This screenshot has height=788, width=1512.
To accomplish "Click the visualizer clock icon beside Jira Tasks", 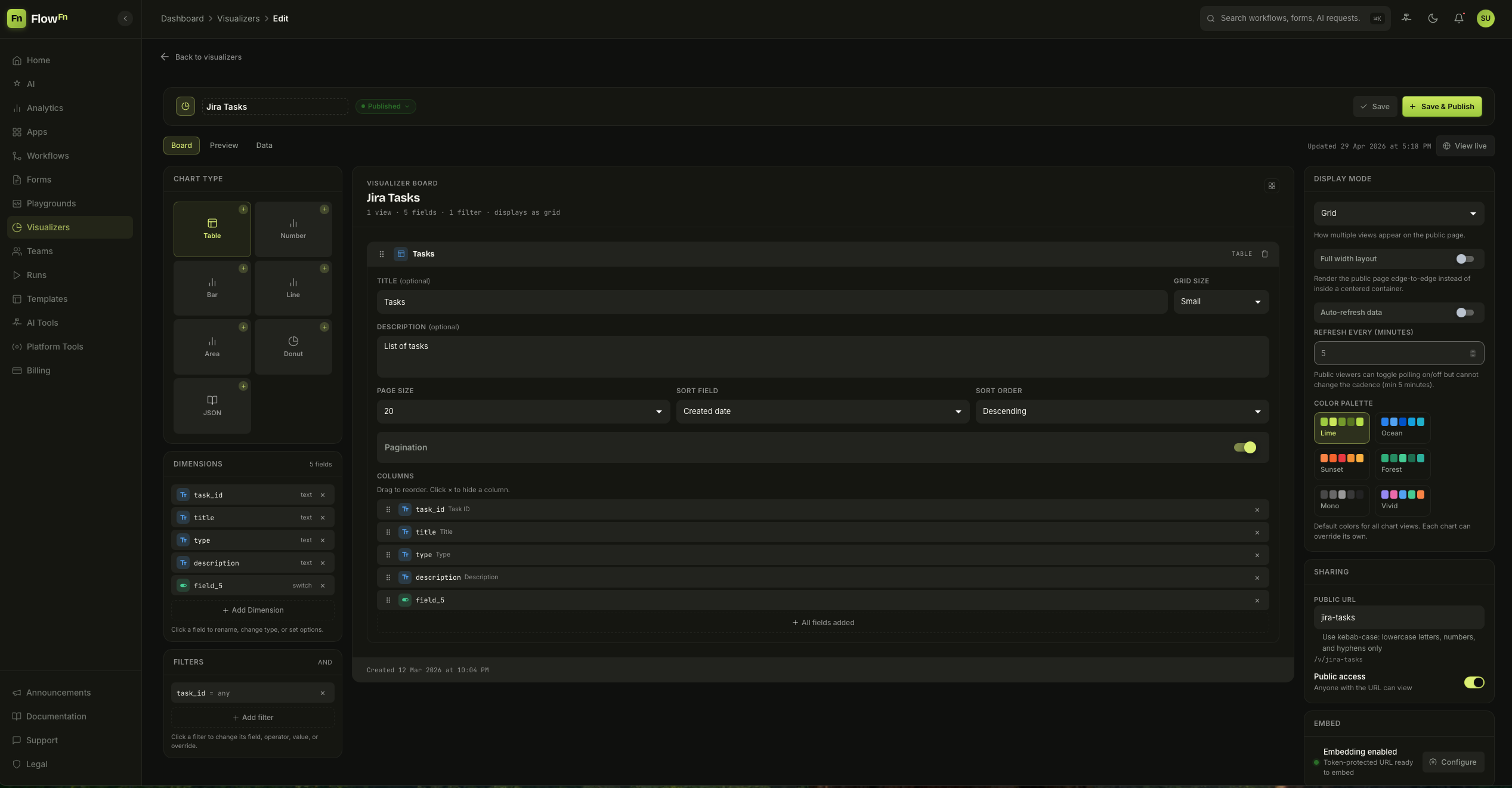I will pos(185,106).
